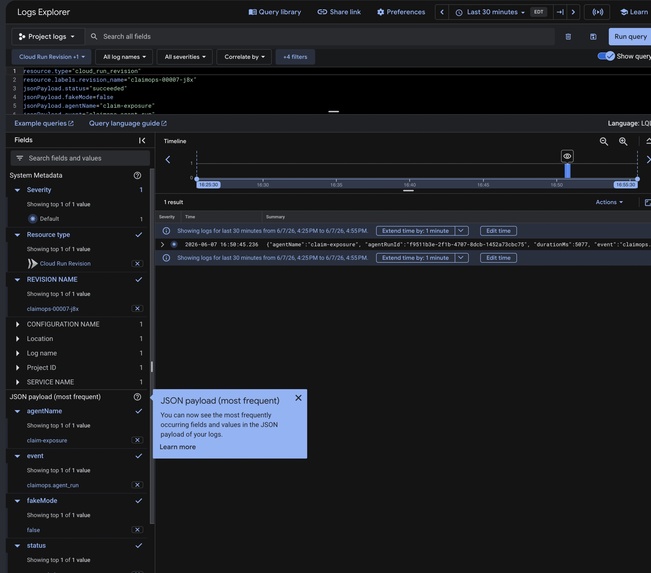
Task: Click the fields panel scrollbar
Action: pos(152,345)
